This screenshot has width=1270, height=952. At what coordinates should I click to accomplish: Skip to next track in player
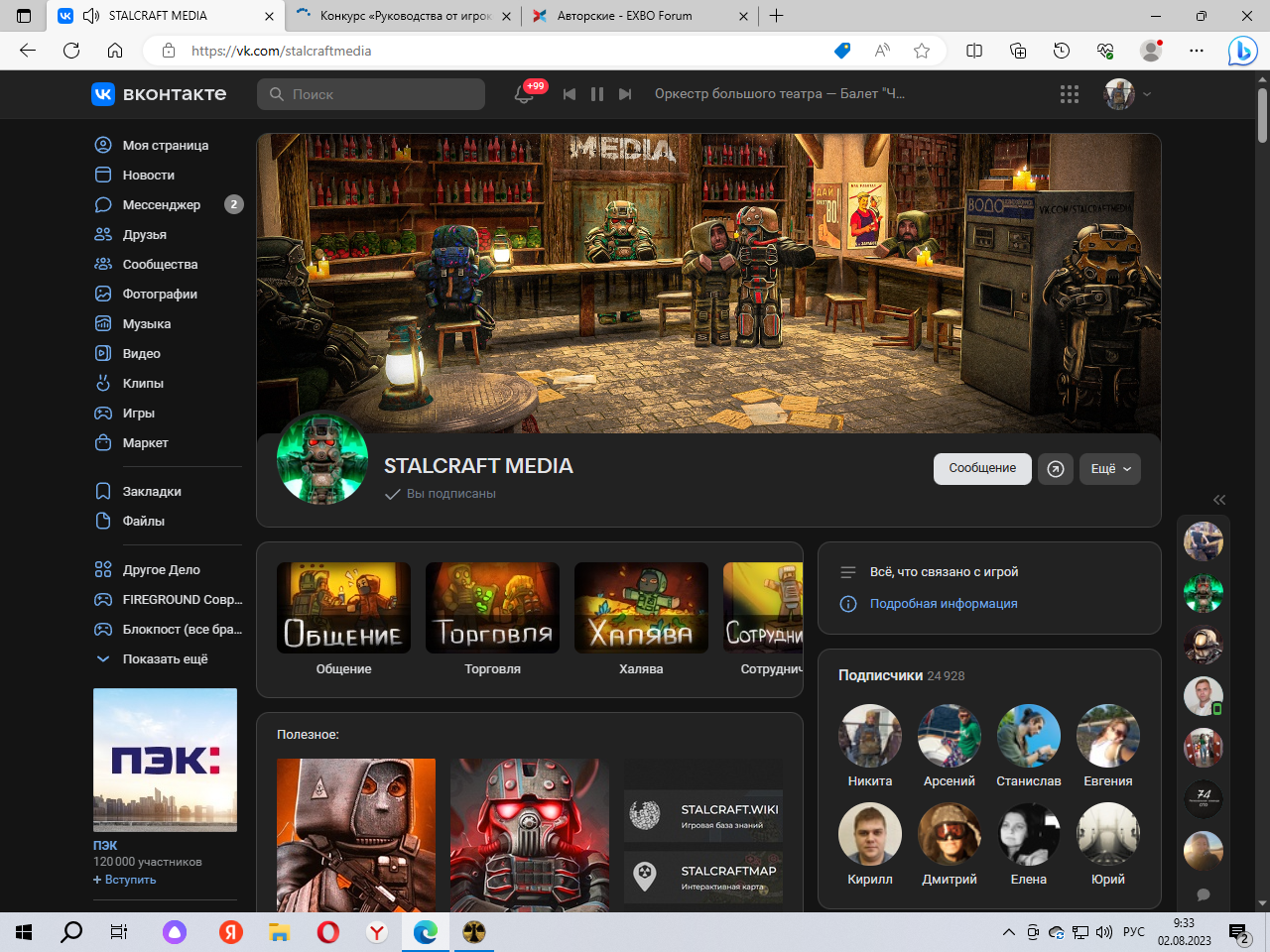click(x=625, y=94)
